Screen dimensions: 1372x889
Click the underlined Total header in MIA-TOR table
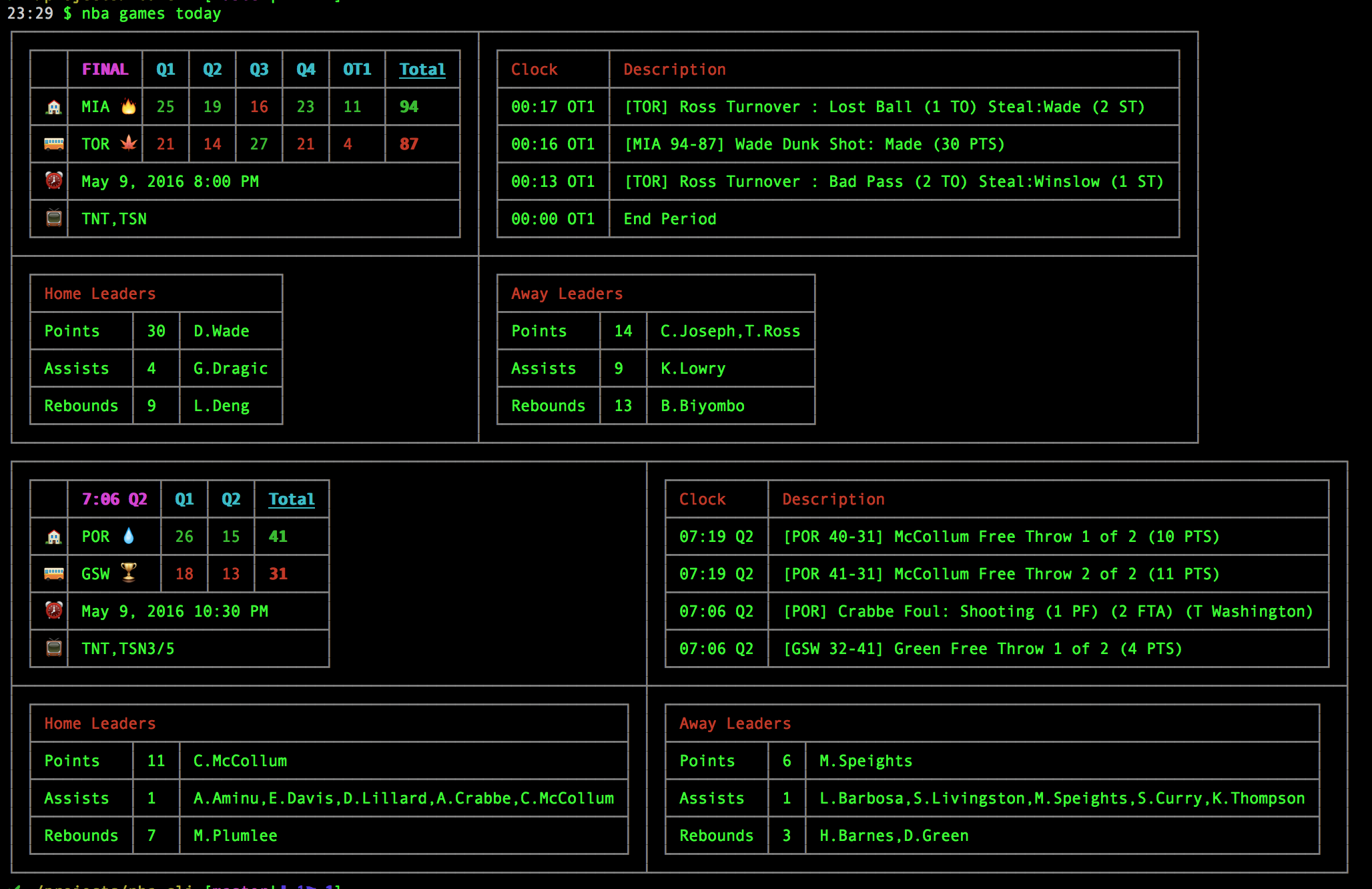pos(422,69)
